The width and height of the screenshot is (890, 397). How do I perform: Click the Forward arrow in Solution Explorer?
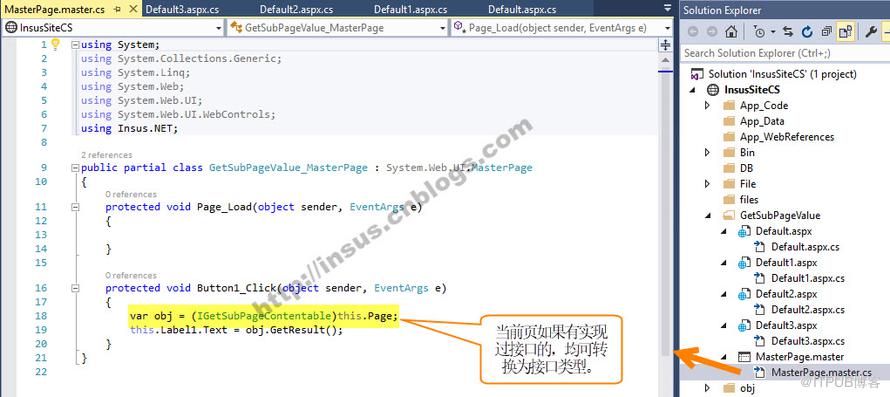[x=712, y=32]
